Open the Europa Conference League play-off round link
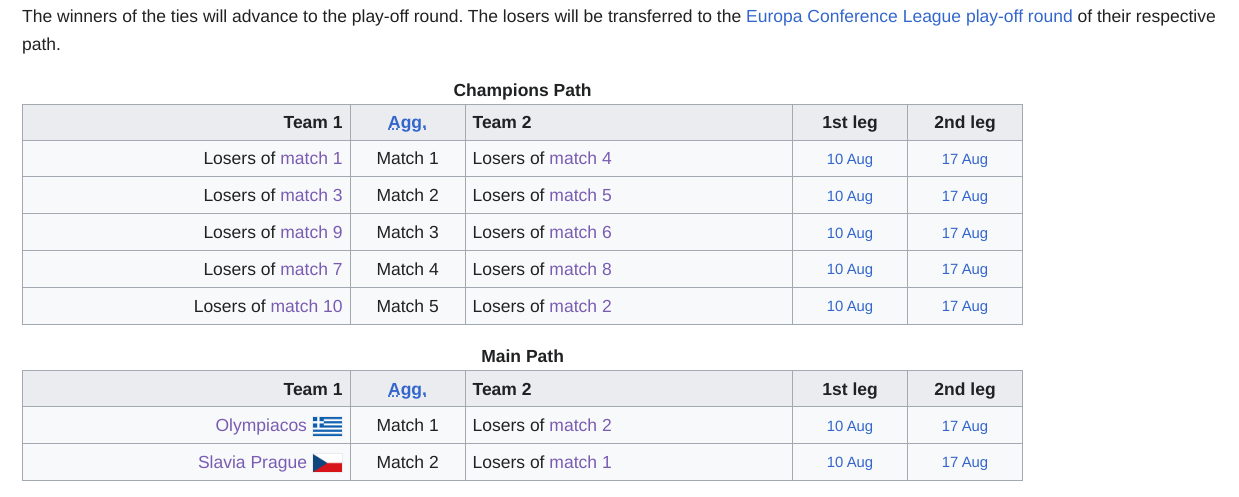The width and height of the screenshot is (1239, 497). pyautogui.click(x=909, y=16)
